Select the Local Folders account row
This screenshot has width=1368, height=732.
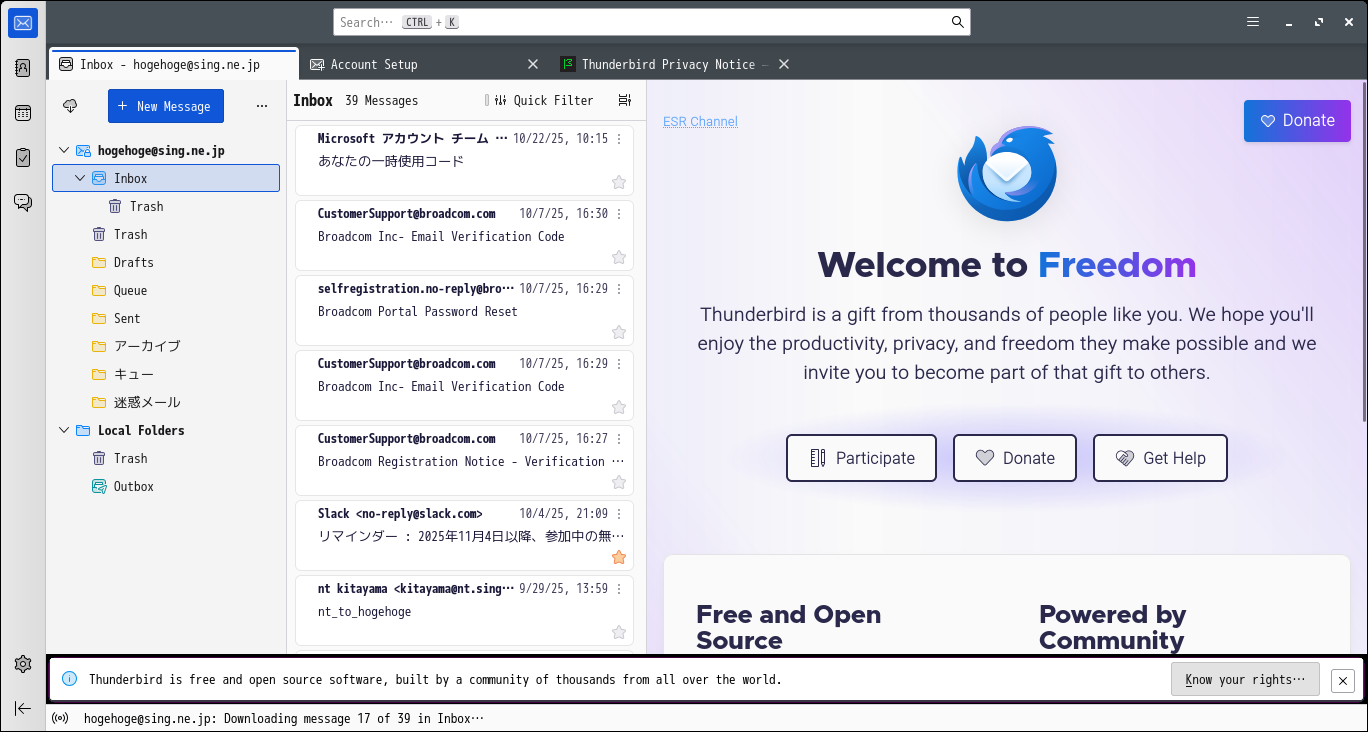point(166,430)
